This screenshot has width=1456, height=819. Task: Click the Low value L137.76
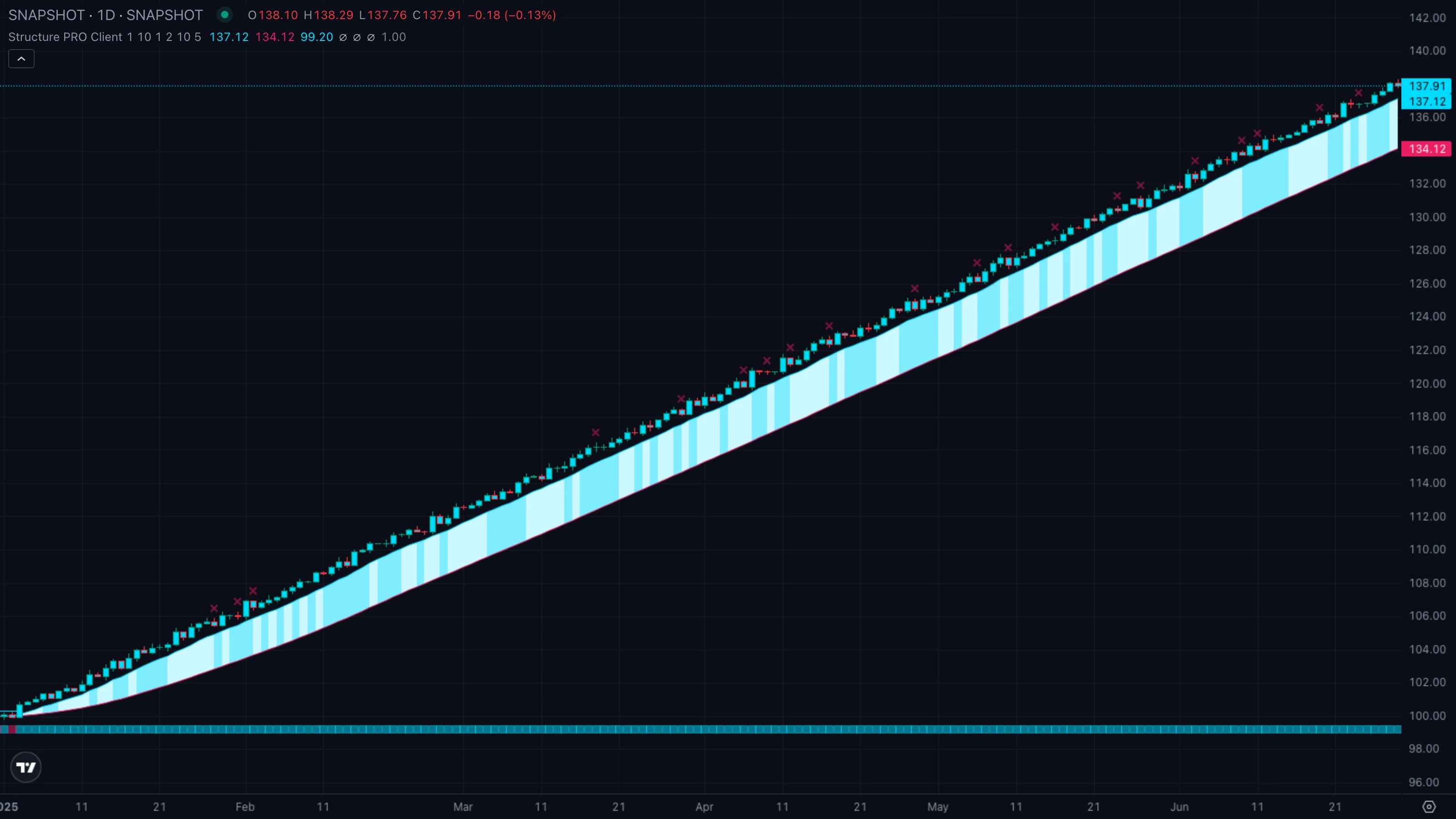[383, 15]
